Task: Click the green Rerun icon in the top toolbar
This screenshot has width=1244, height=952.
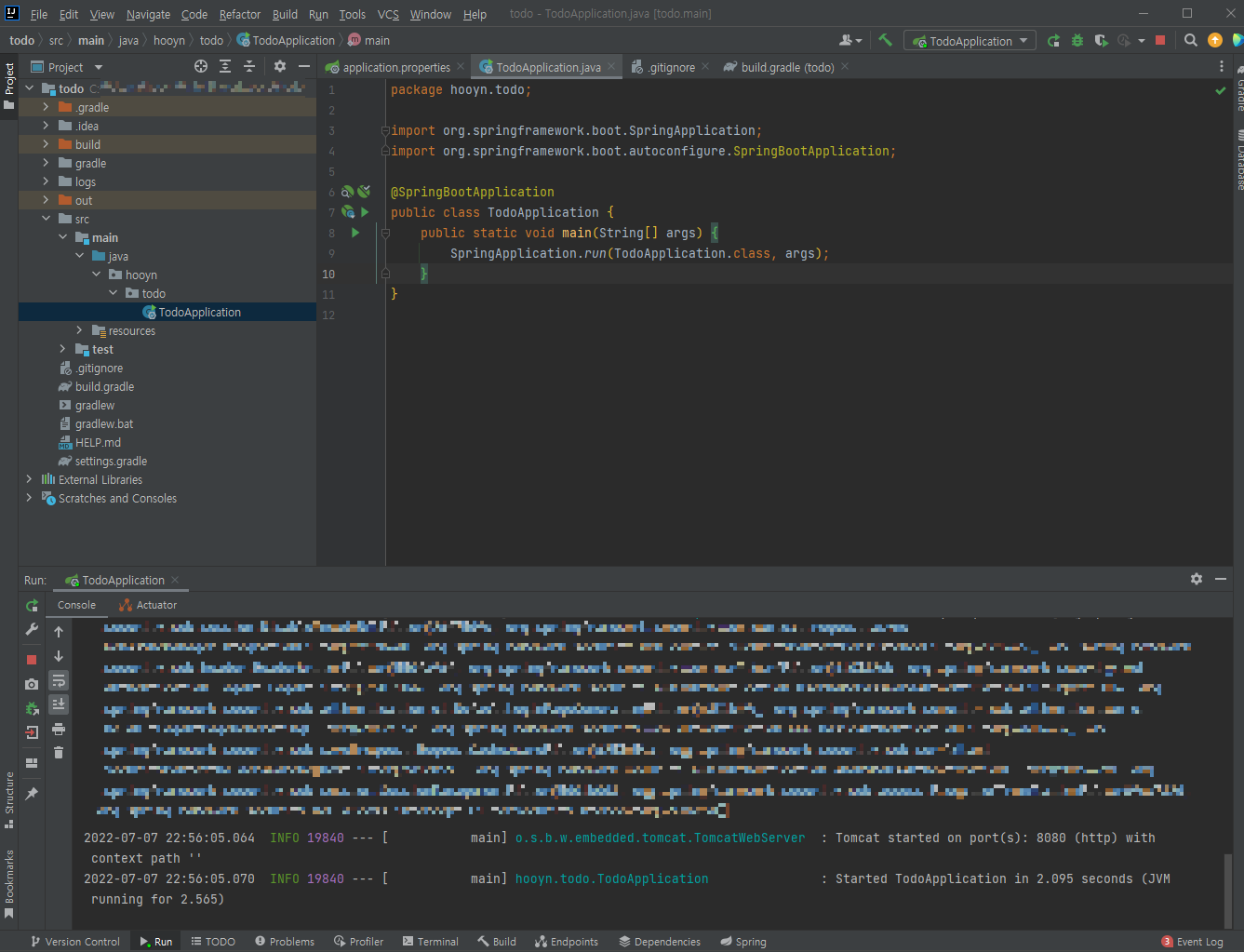Action: pyautogui.click(x=1053, y=40)
